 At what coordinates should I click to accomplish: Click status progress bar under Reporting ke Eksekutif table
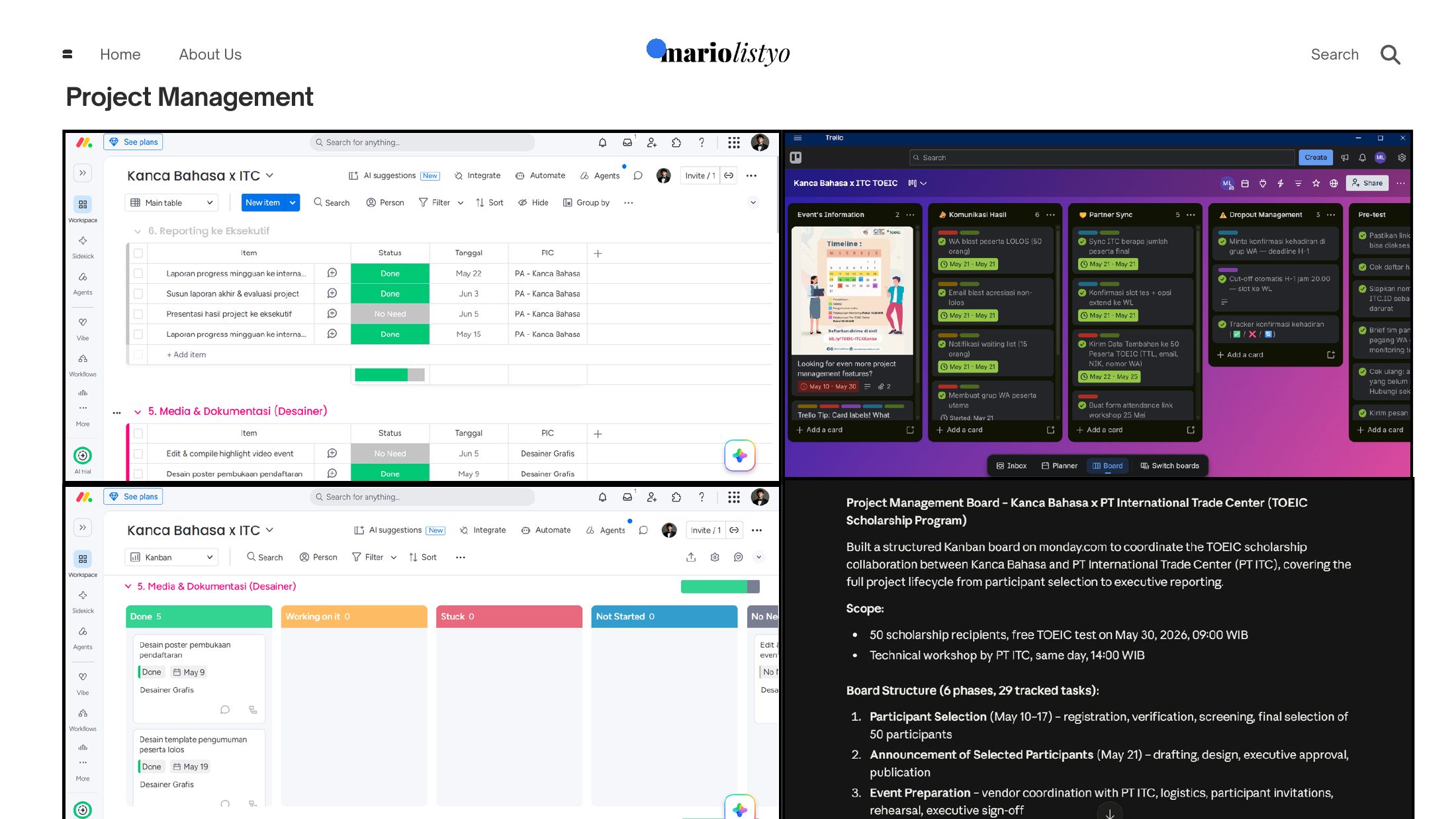(390, 375)
